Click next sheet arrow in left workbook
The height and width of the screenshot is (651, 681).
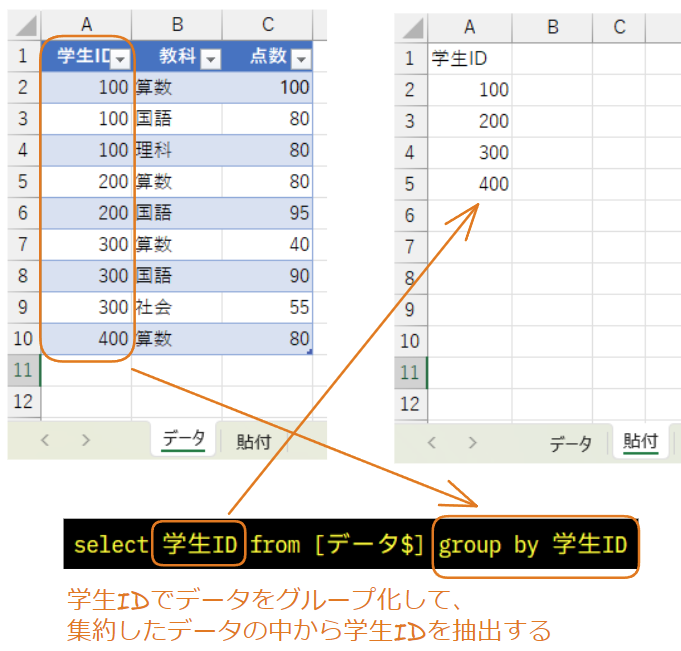click(86, 440)
